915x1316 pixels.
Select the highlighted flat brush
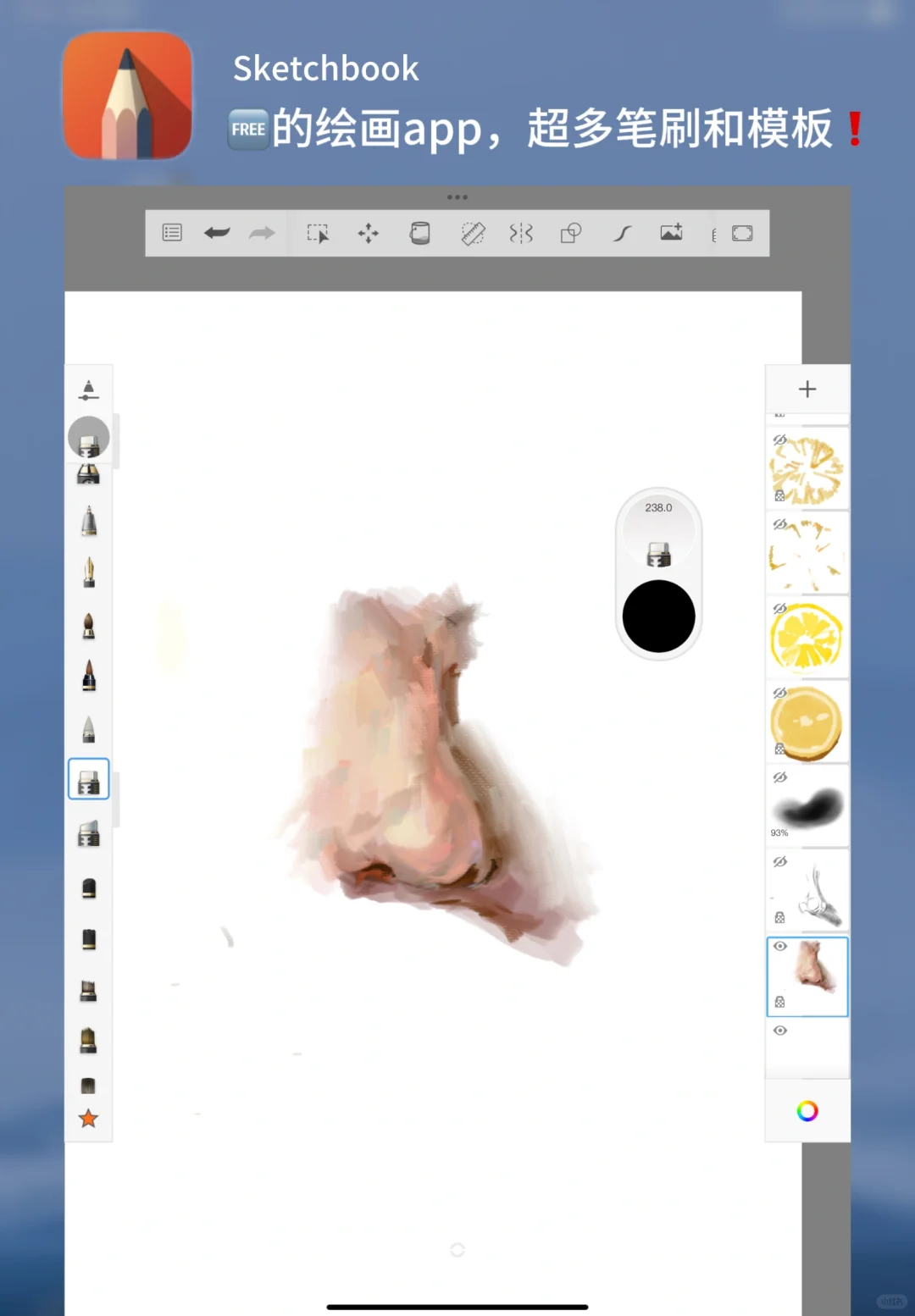tap(89, 779)
